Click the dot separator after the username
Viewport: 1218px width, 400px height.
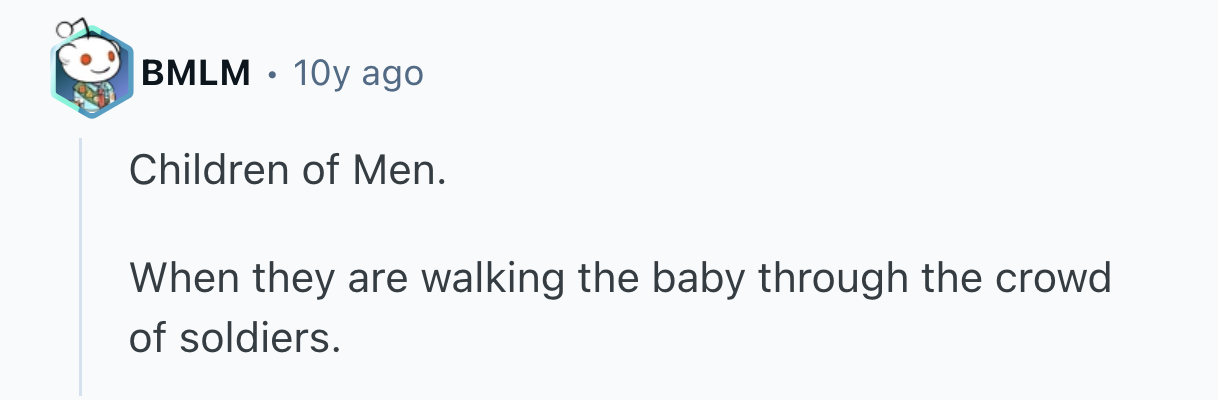(272, 74)
